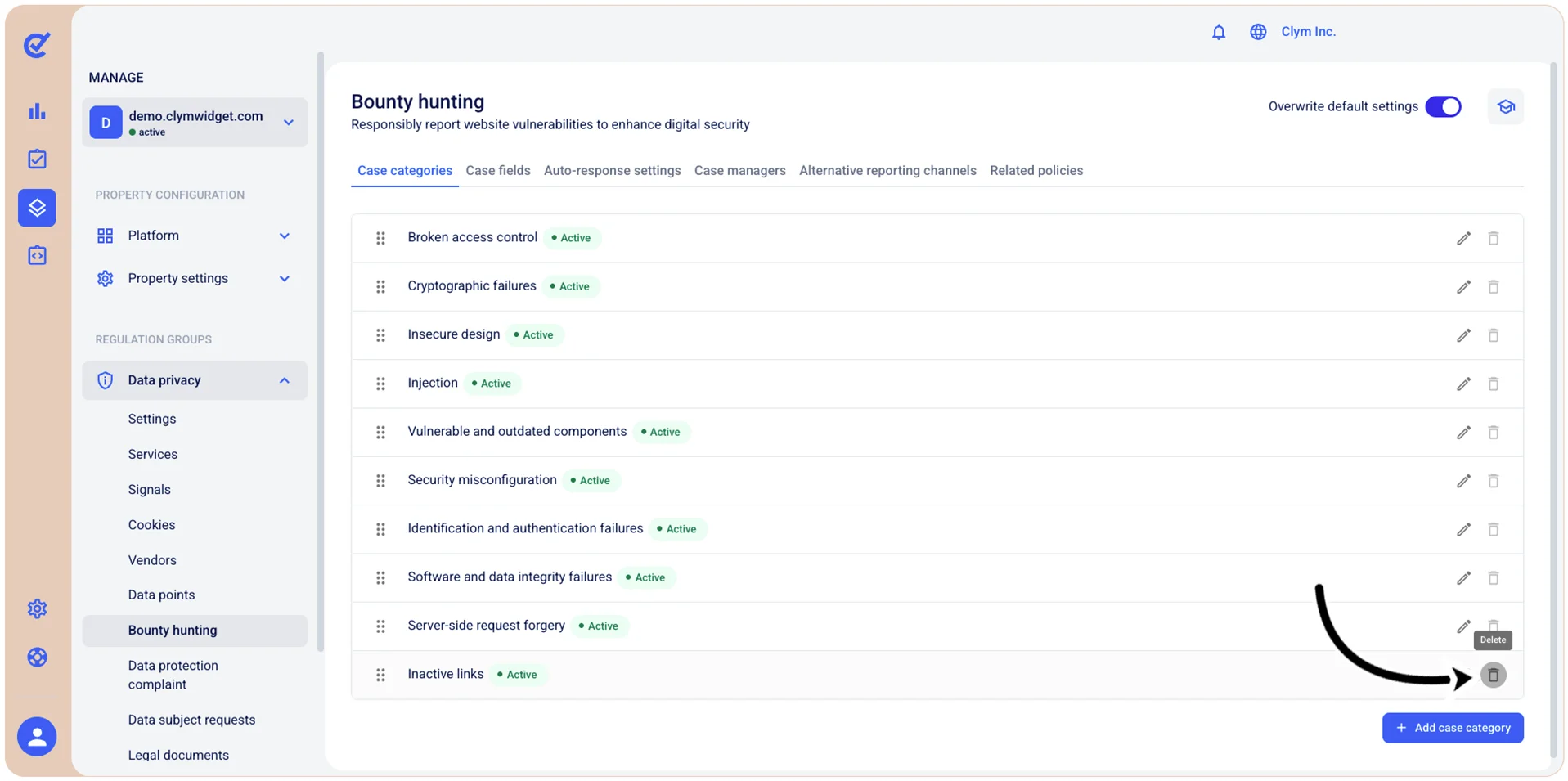Delete the Injection category
Image resolution: width=1568 pixels, height=781 pixels.
pyautogui.click(x=1494, y=384)
